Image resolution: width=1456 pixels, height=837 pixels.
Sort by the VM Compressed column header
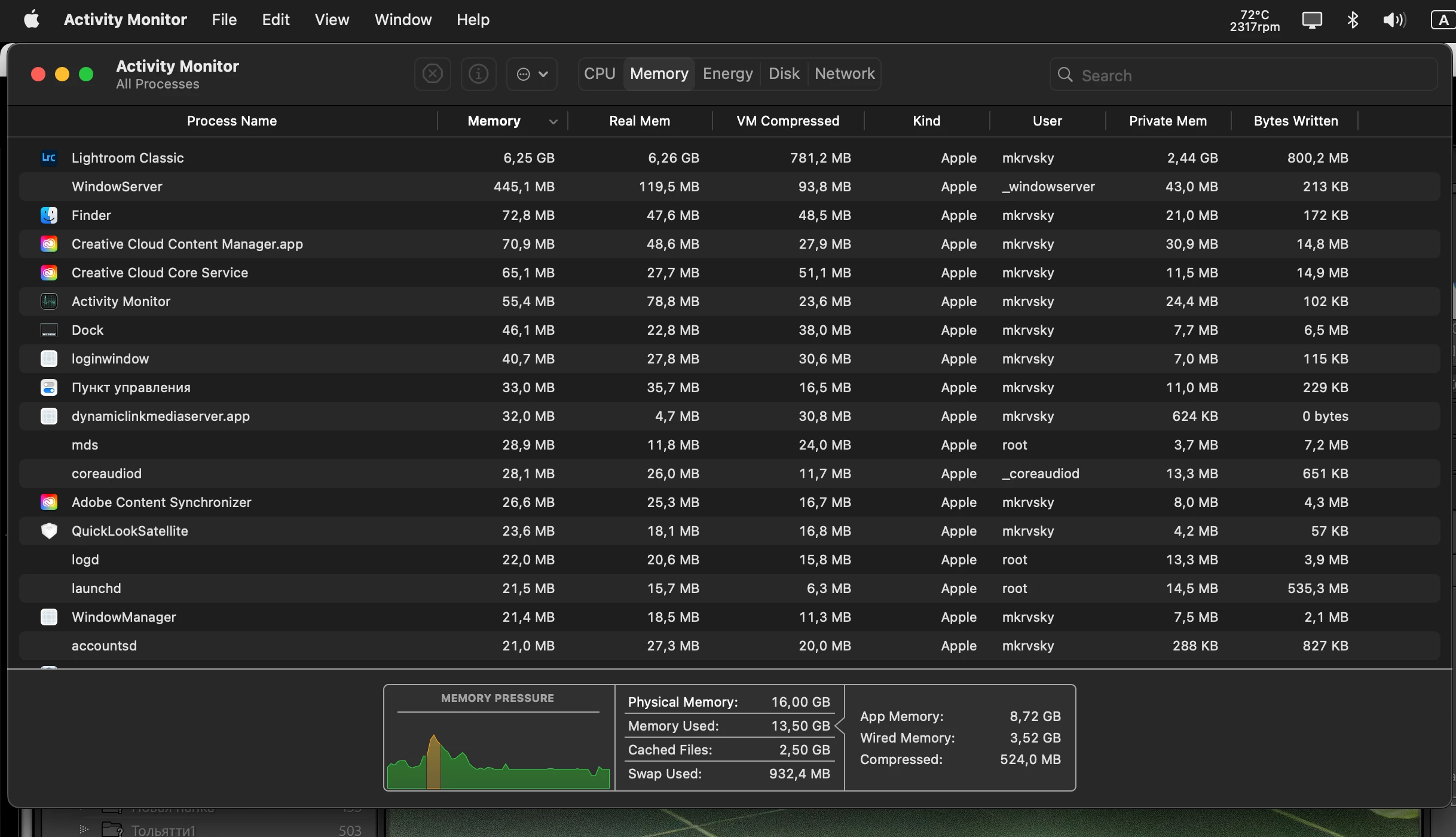click(787, 121)
